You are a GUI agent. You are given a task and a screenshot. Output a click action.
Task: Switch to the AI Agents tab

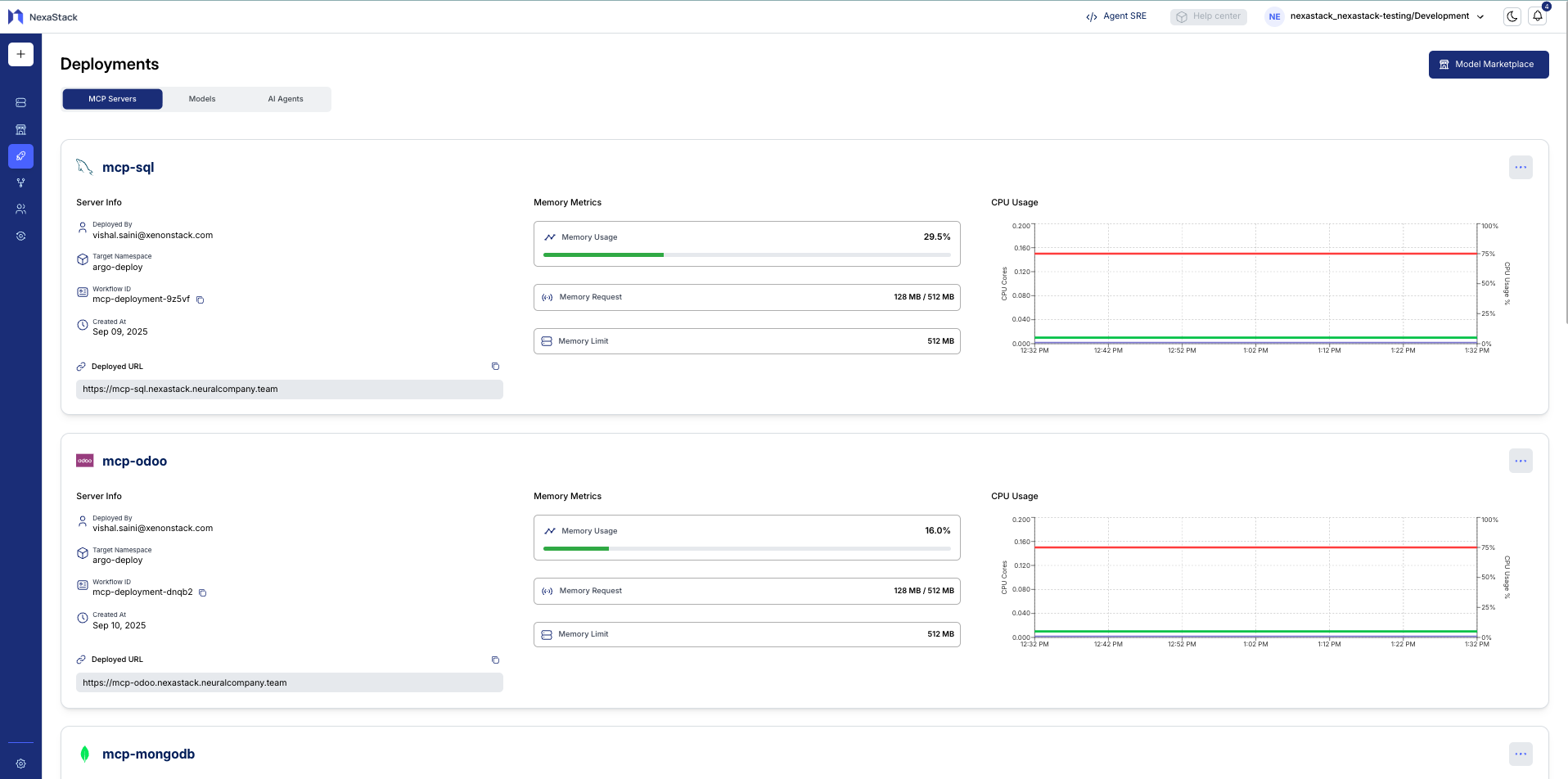(x=286, y=99)
